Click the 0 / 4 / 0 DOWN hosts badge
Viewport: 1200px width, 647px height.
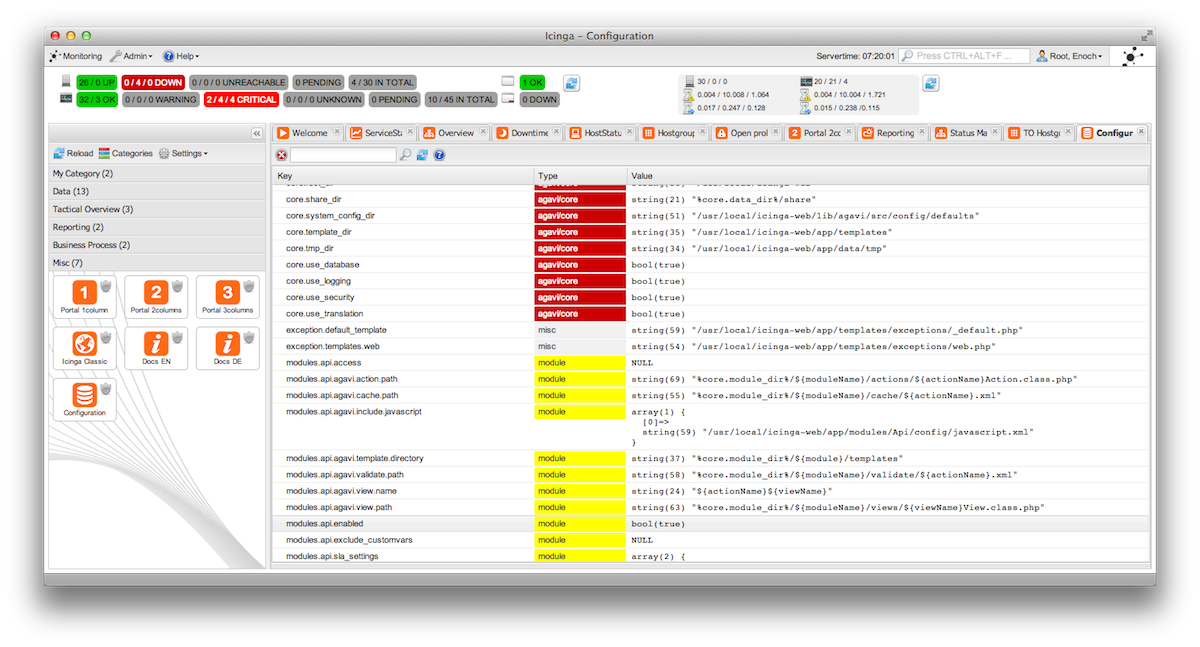tap(154, 82)
